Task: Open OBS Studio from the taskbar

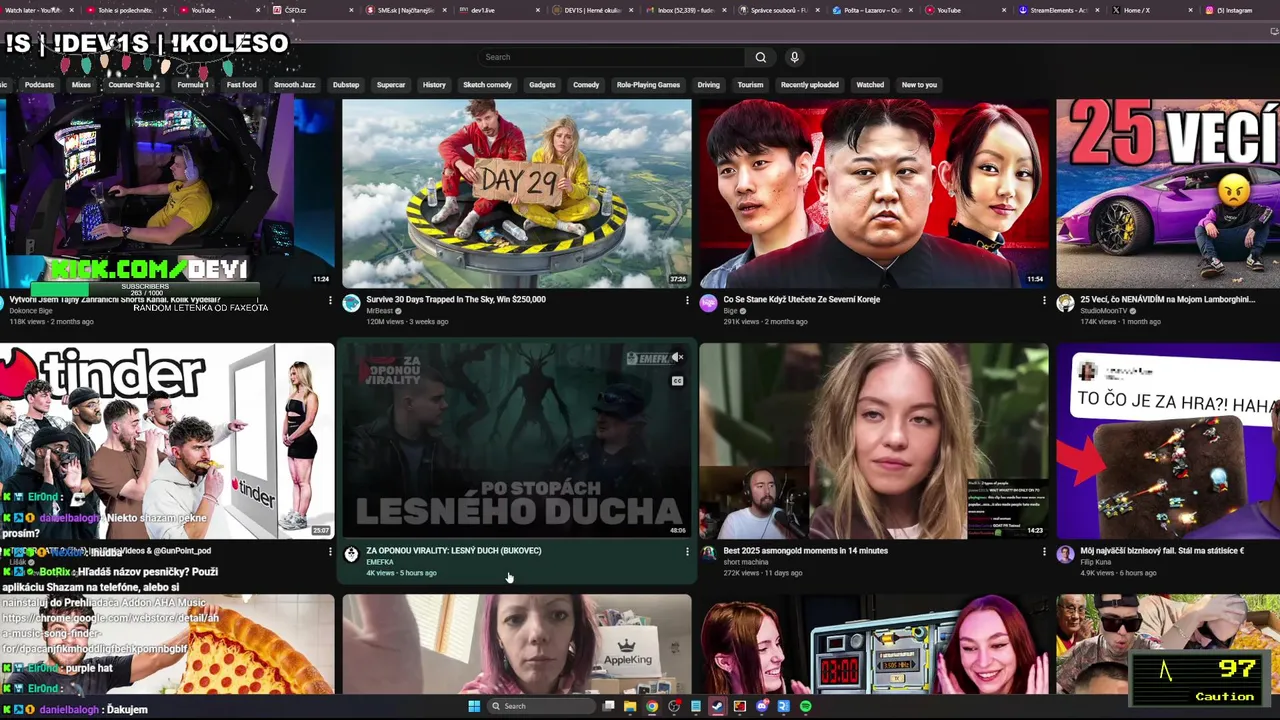Action: pos(674,706)
